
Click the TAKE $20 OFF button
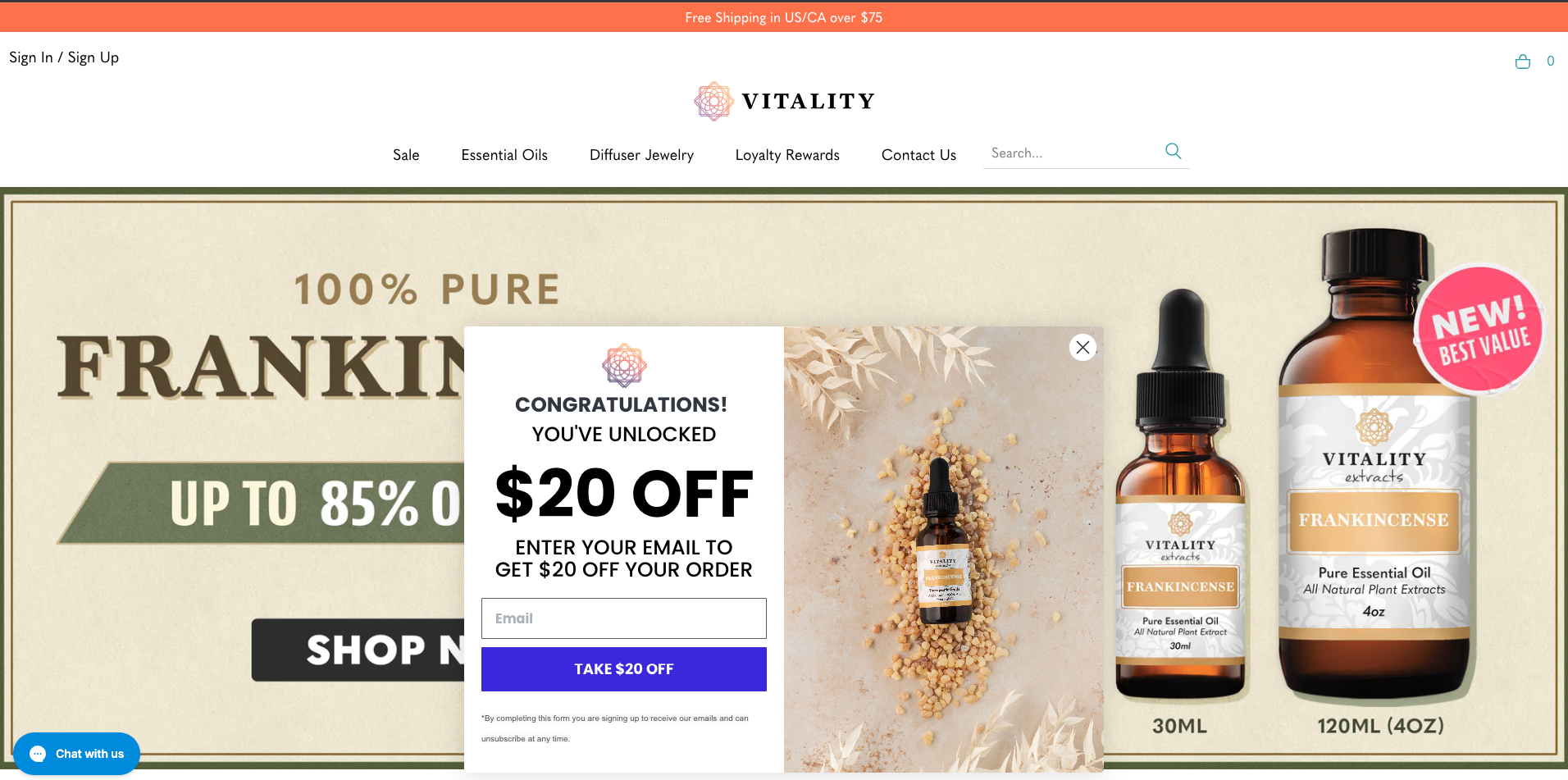click(624, 669)
